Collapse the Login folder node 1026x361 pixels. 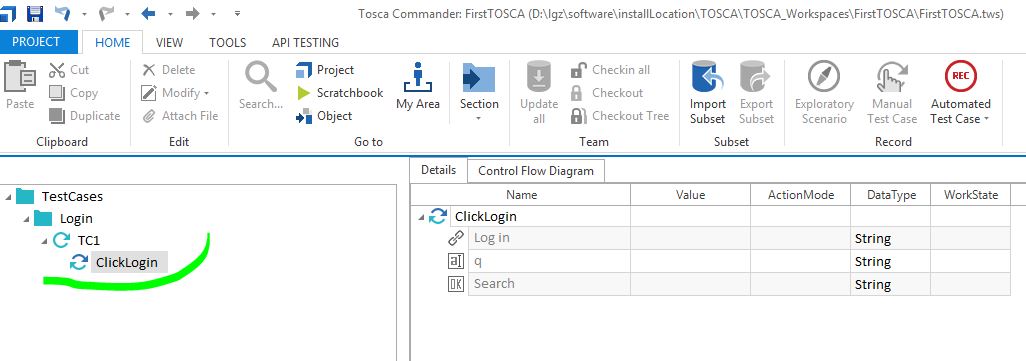[26, 219]
